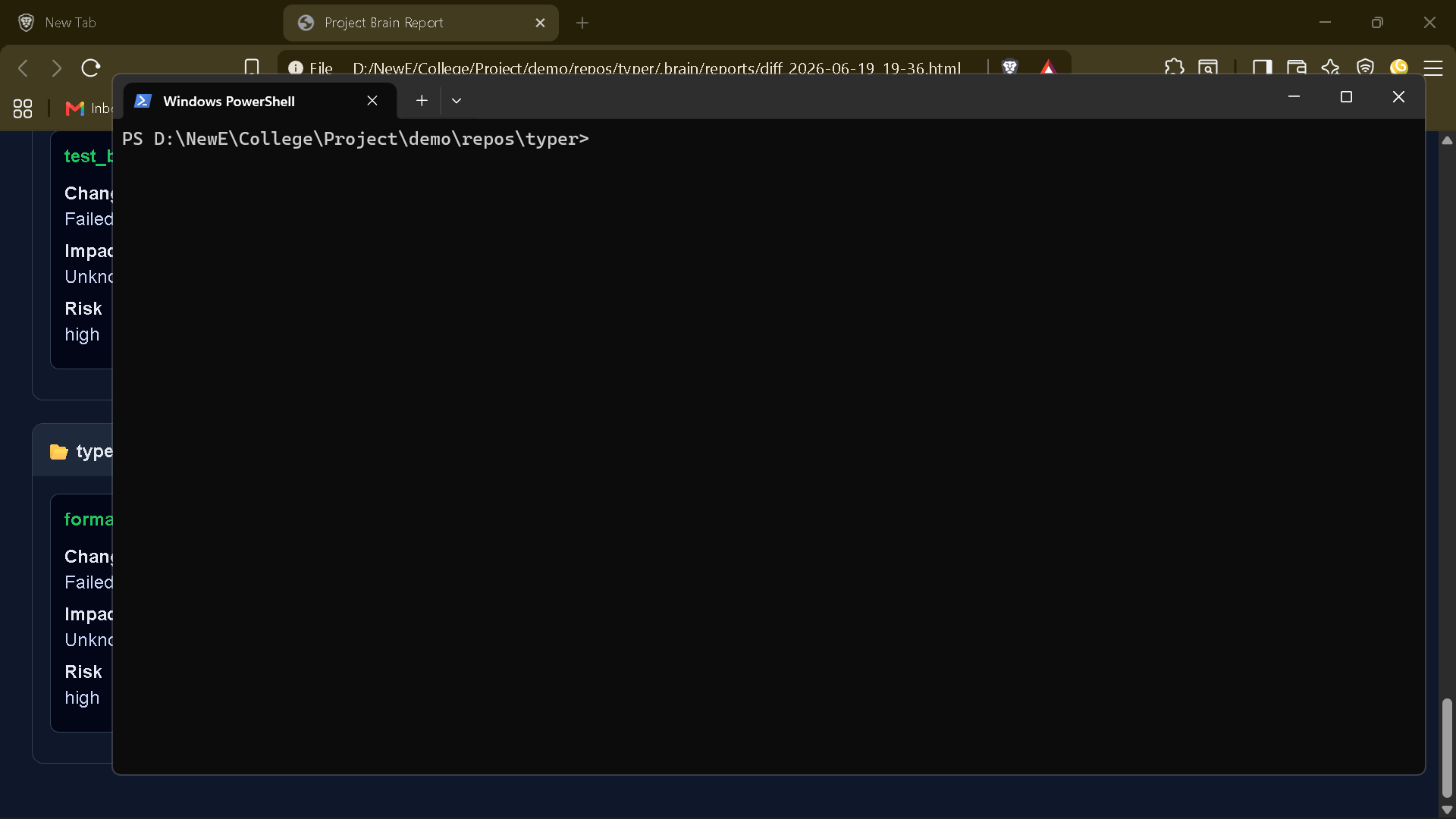
Task: Click the scroll up arrow on page
Action: [1447, 140]
